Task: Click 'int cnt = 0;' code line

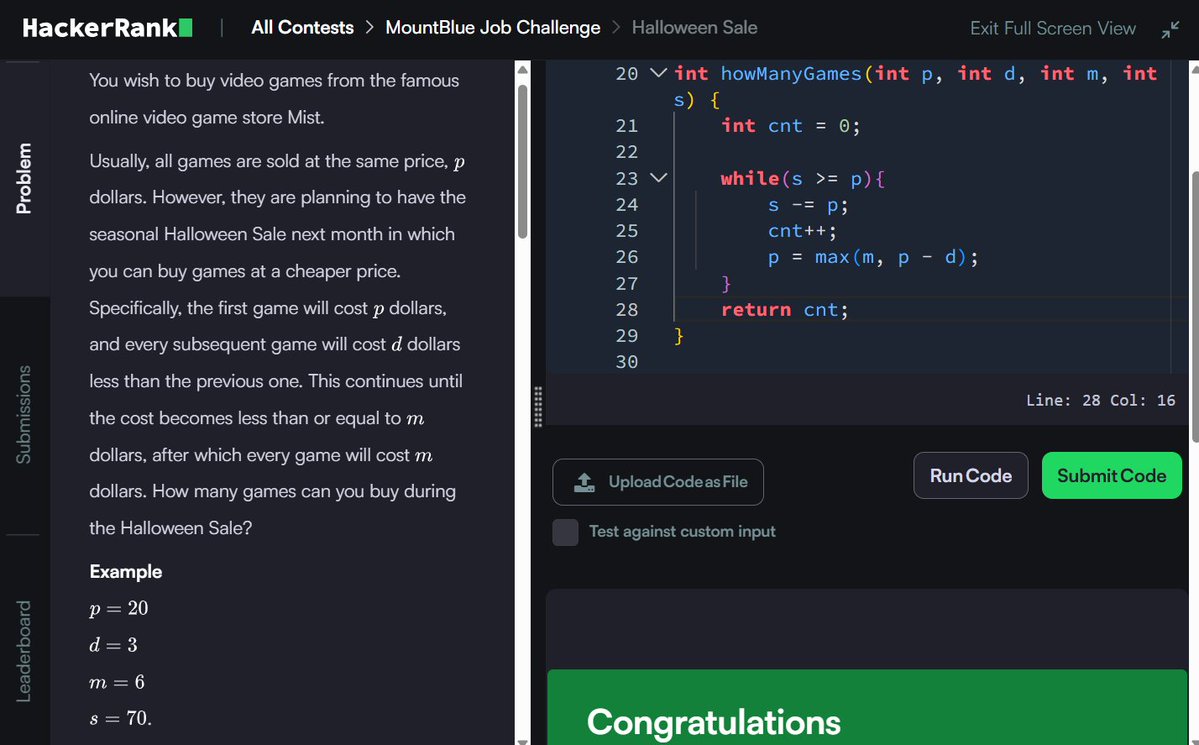Action: coord(791,125)
